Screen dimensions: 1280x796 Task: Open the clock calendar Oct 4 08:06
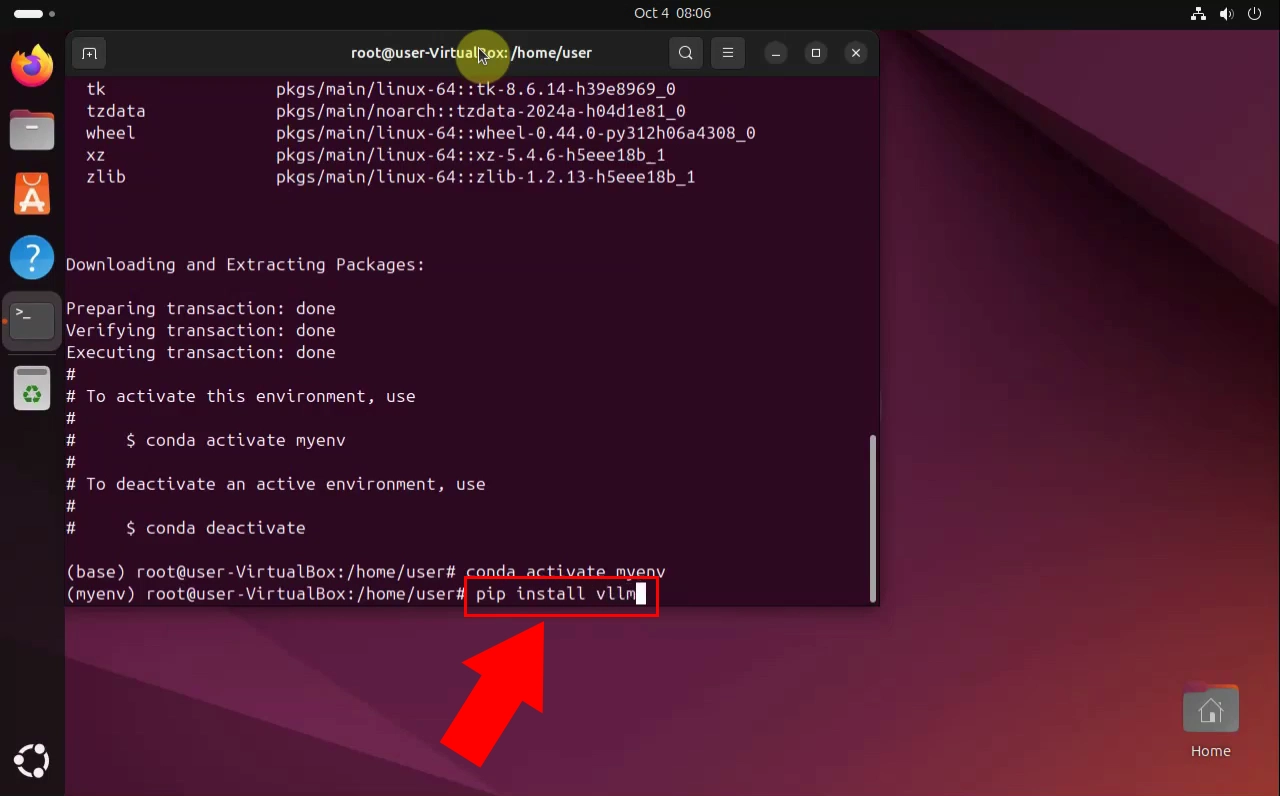tap(672, 13)
